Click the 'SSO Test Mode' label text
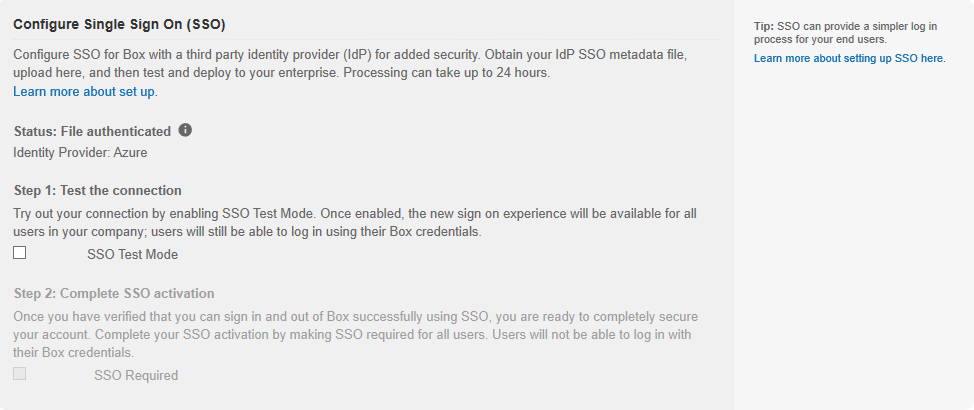Viewport: 974px width, 410px height. pyautogui.click(x=132, y=254)
